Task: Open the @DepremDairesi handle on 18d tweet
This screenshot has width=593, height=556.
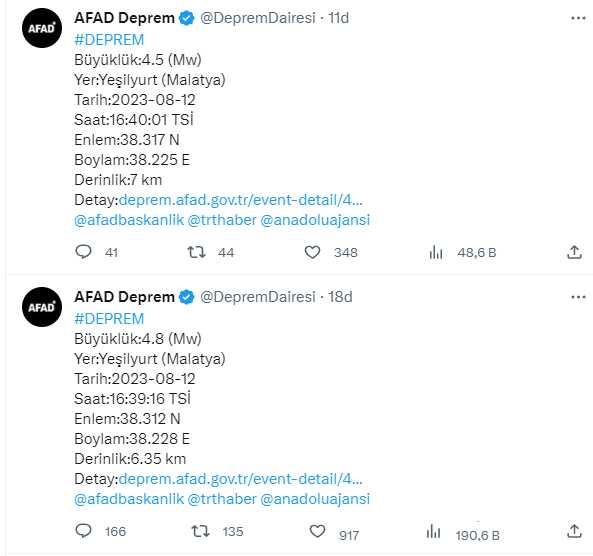Action: [258, 297]
